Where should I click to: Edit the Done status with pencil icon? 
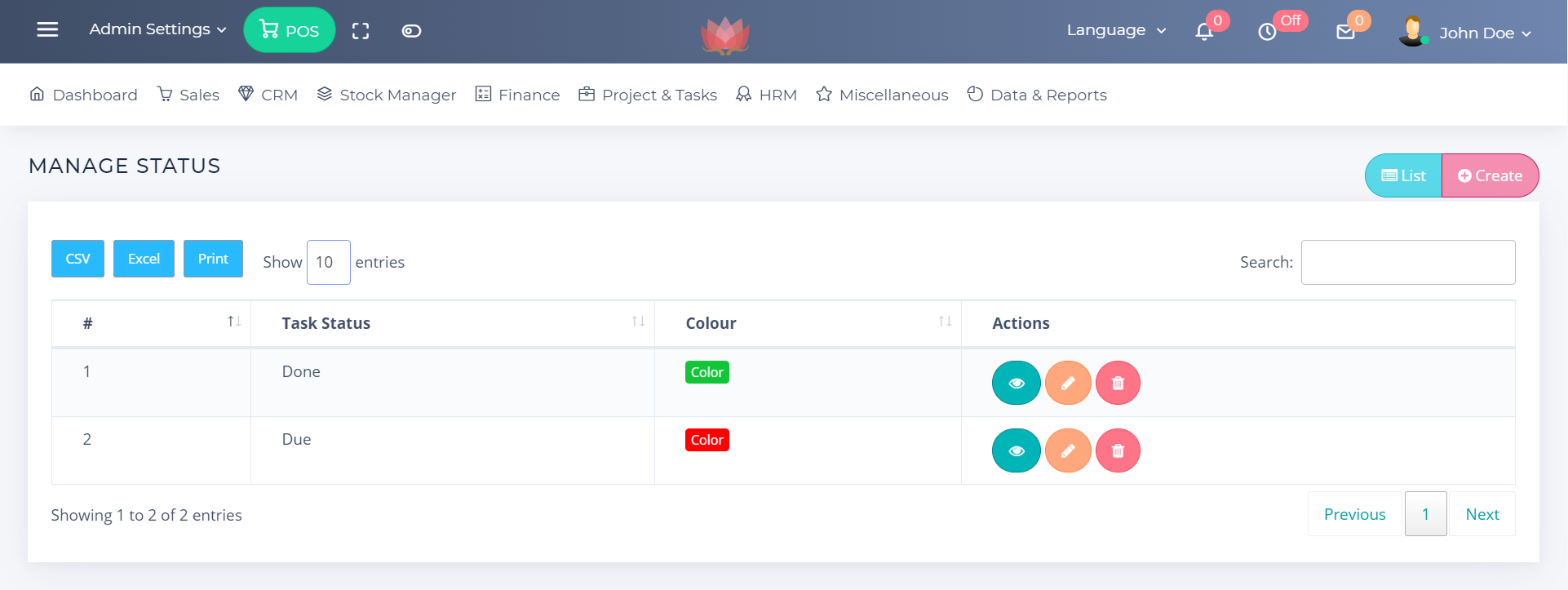point(1068,383)
